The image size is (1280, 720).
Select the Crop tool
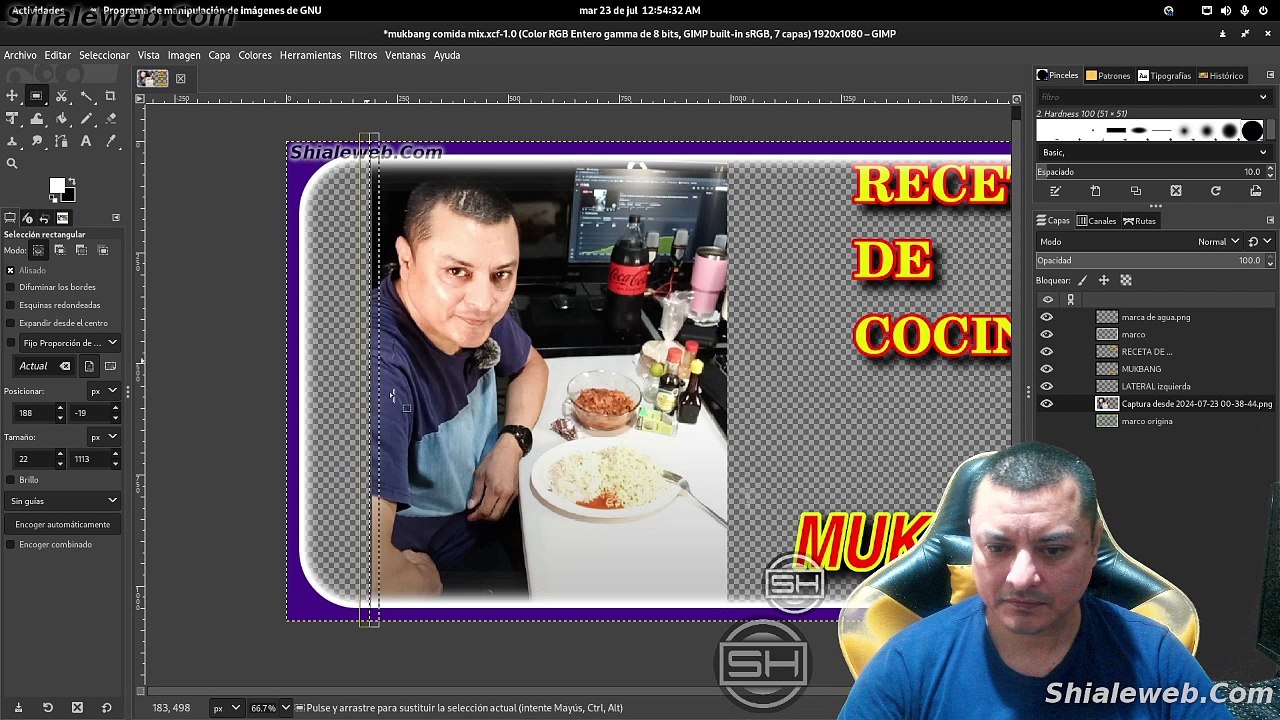point(110,96)
